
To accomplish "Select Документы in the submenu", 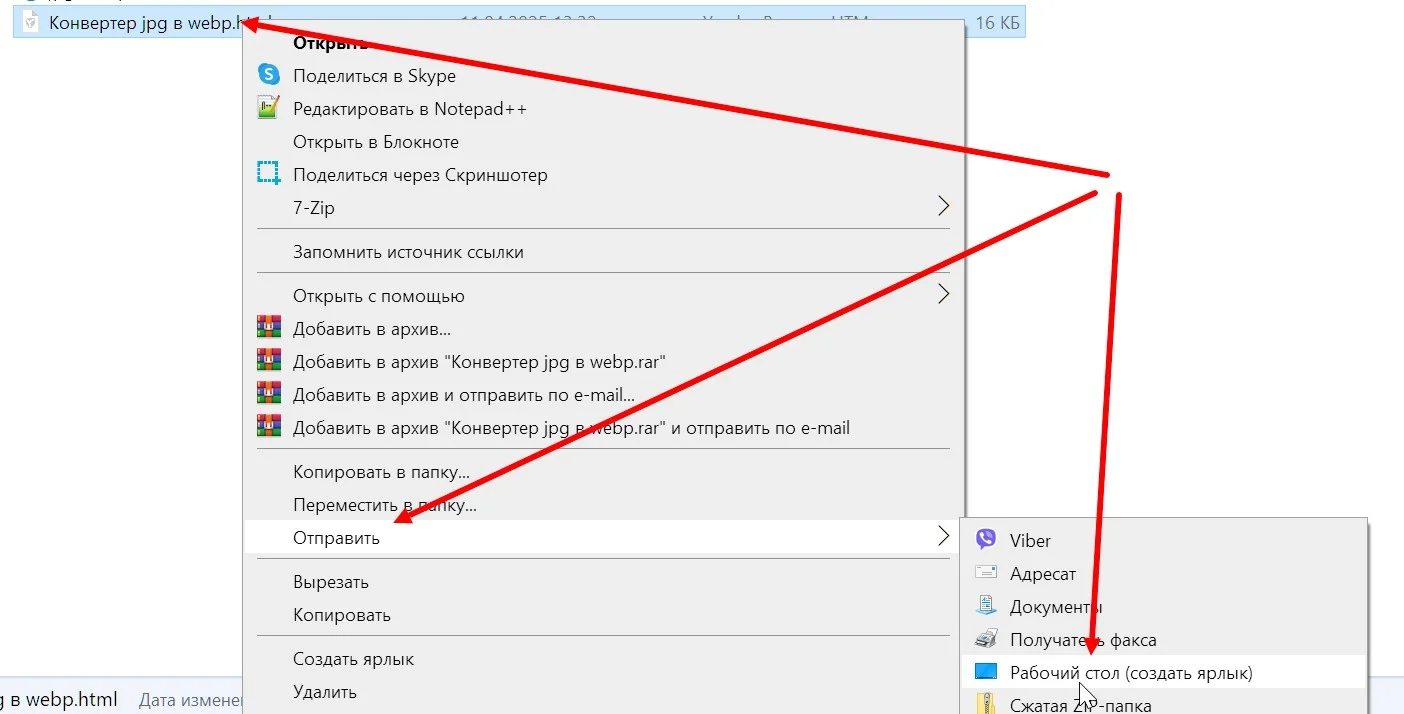I will (1056, 607).
